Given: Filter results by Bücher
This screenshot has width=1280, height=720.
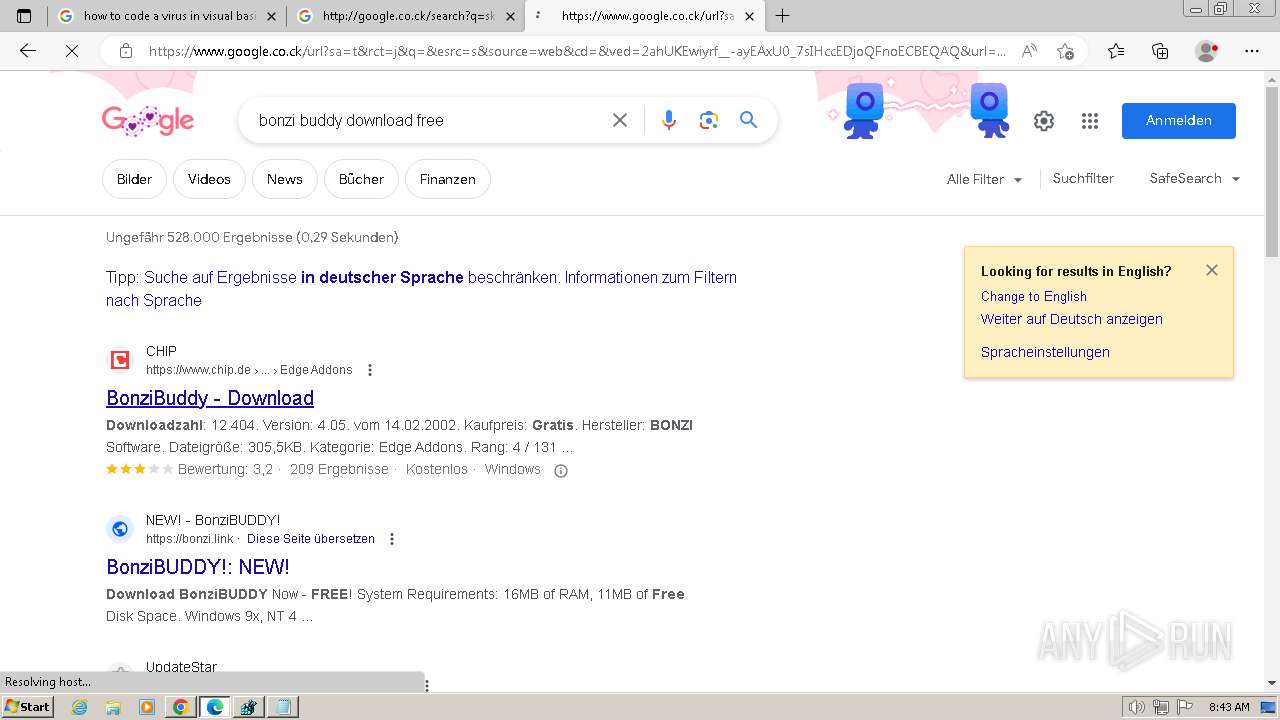Looking at the screenshot, I should [x=361, y=179].
